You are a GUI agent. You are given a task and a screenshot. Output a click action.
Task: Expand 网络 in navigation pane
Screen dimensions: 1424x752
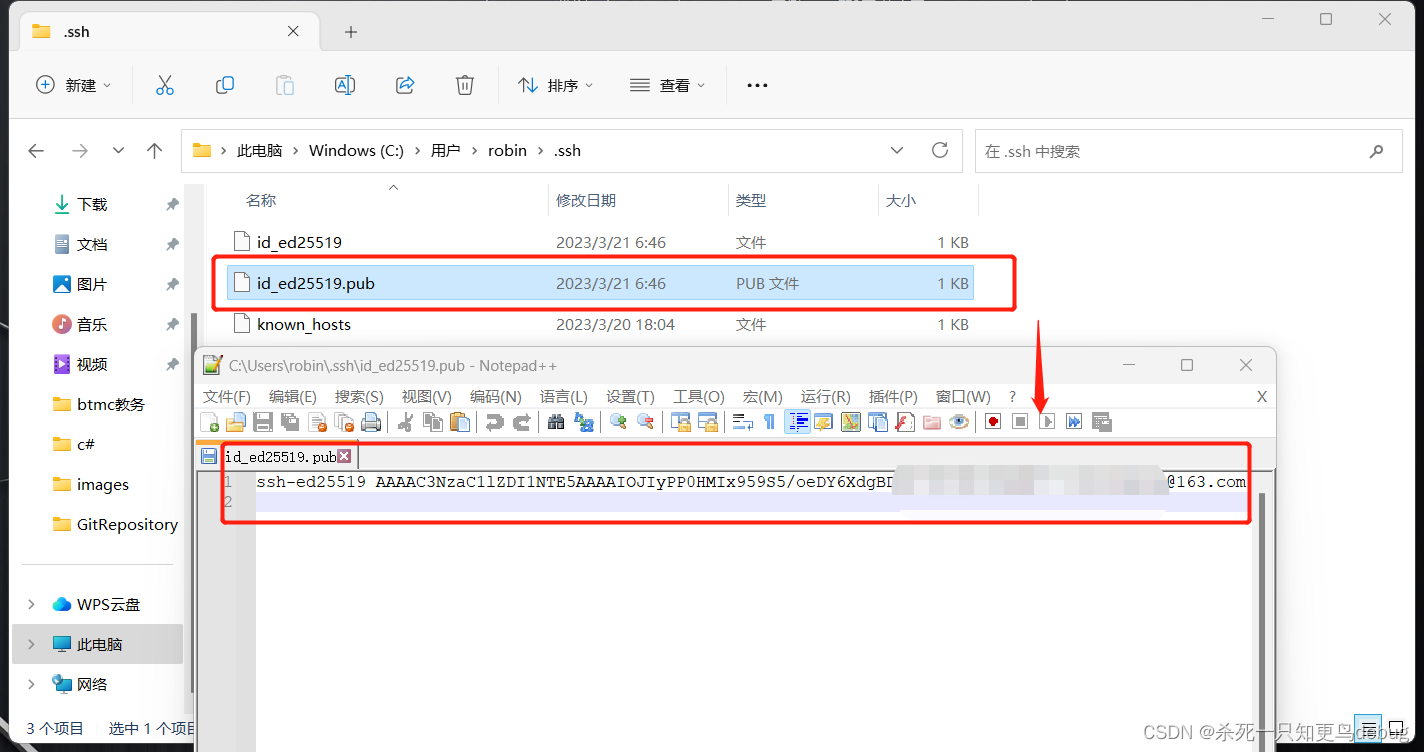[31, 684]
